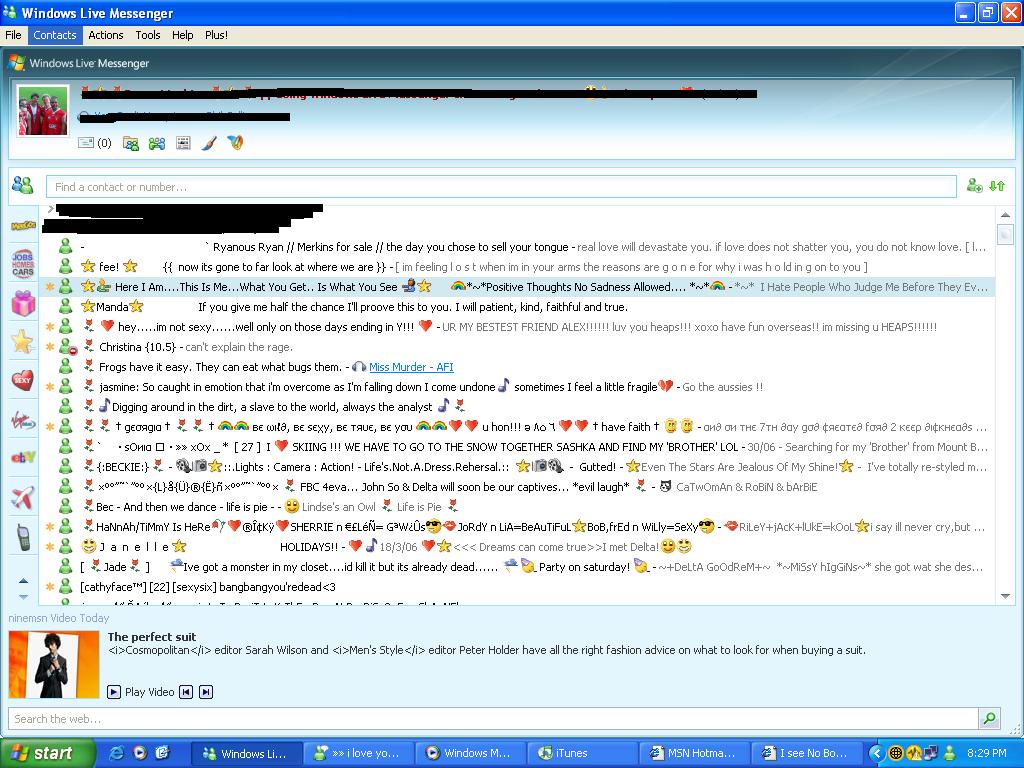1024x768 pixels.
Task: Click the paintbrush change color scheme icon
Action: click(209, 143)
